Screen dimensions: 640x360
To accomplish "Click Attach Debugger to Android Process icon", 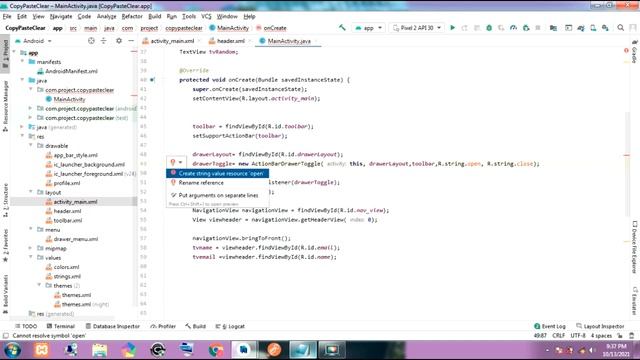I will pyautogui.click(x=526, y=28).
